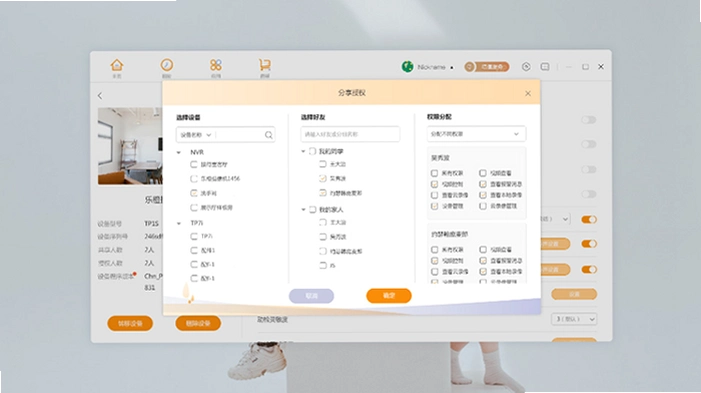
Task: Click the 选择设备 heading
Action: click(188, 118)
